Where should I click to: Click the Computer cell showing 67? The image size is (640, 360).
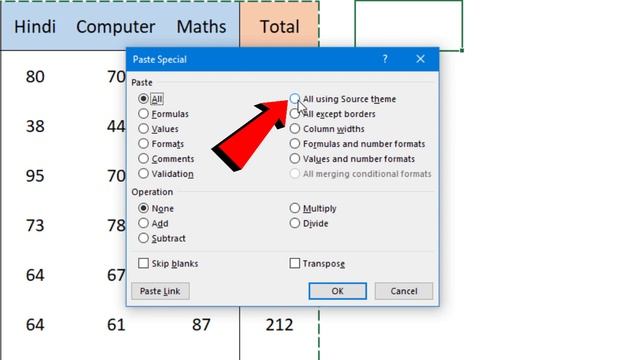point(116,275)
